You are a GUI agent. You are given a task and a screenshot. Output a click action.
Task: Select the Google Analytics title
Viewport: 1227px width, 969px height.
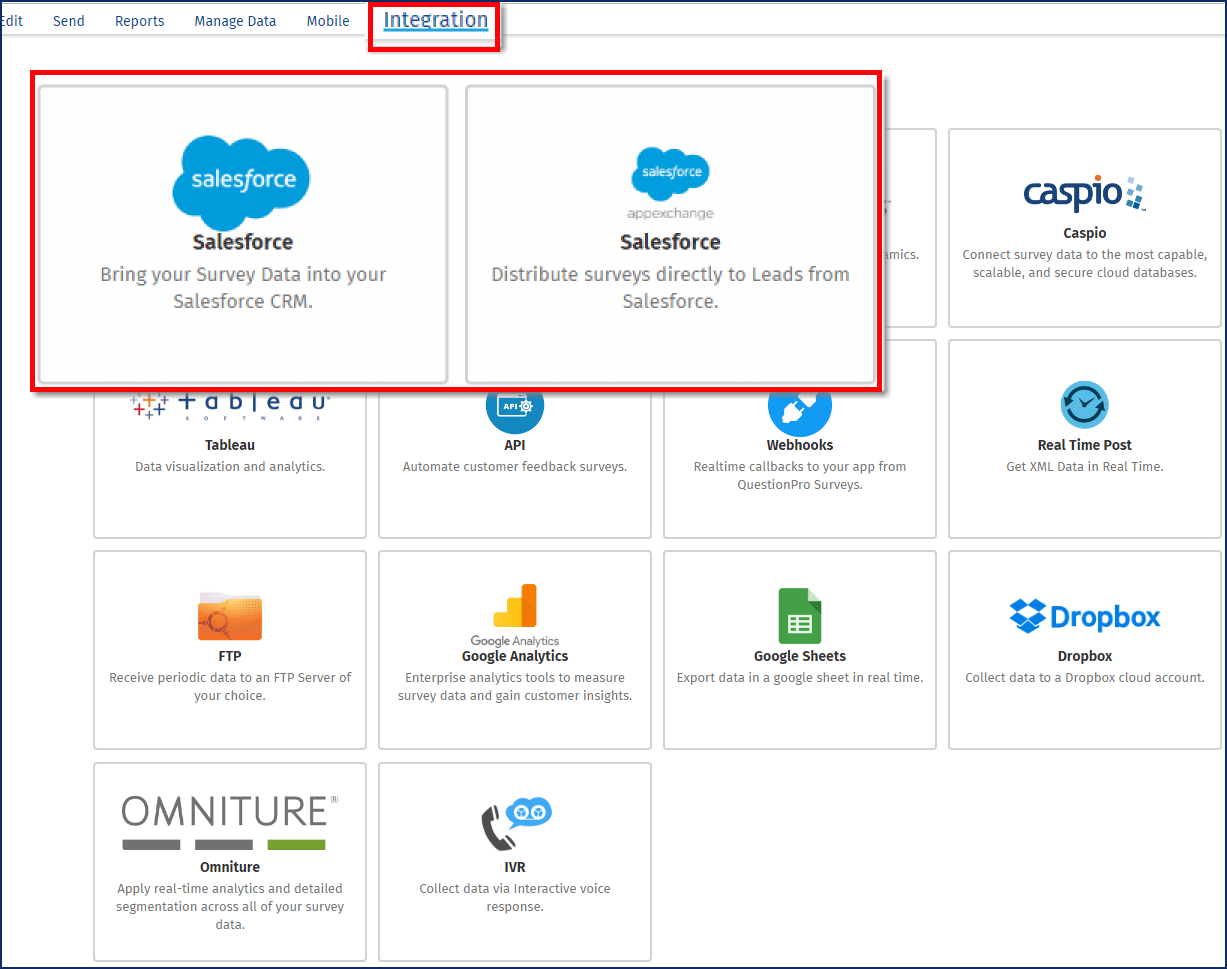pyautogui.click(x=515, y=656)
